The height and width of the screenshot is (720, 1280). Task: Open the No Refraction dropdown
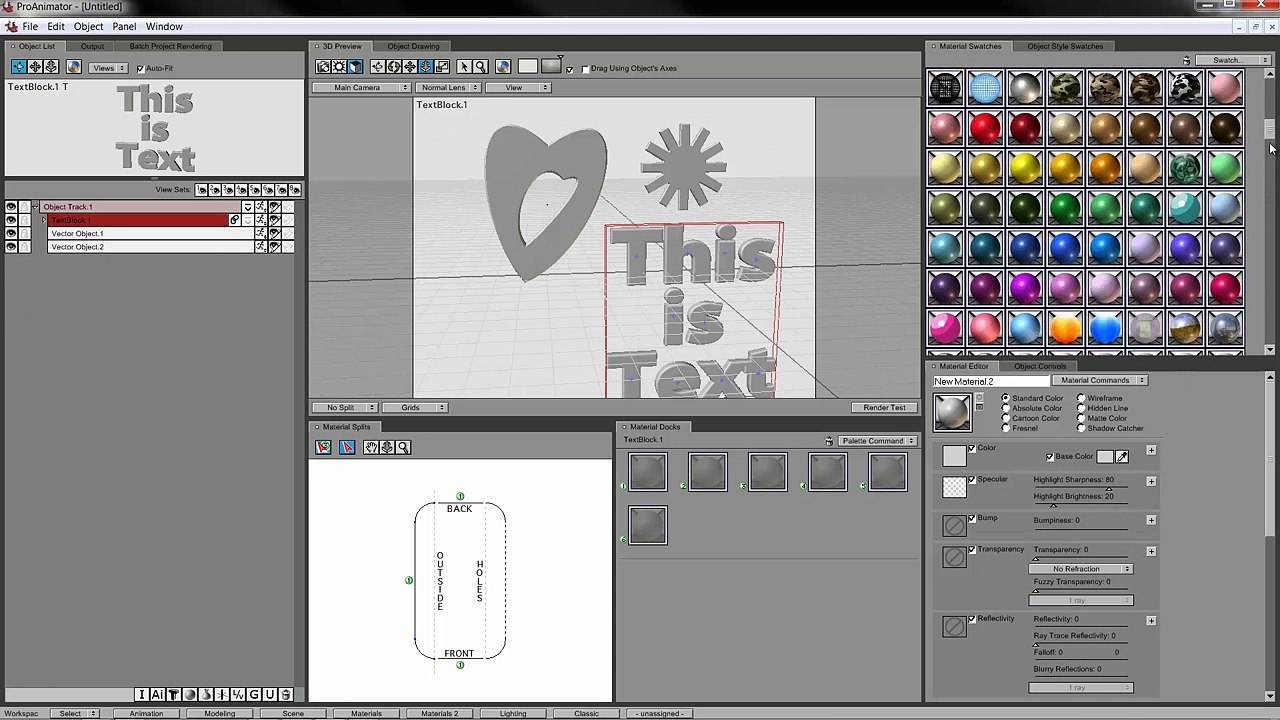coord(1081,569)
